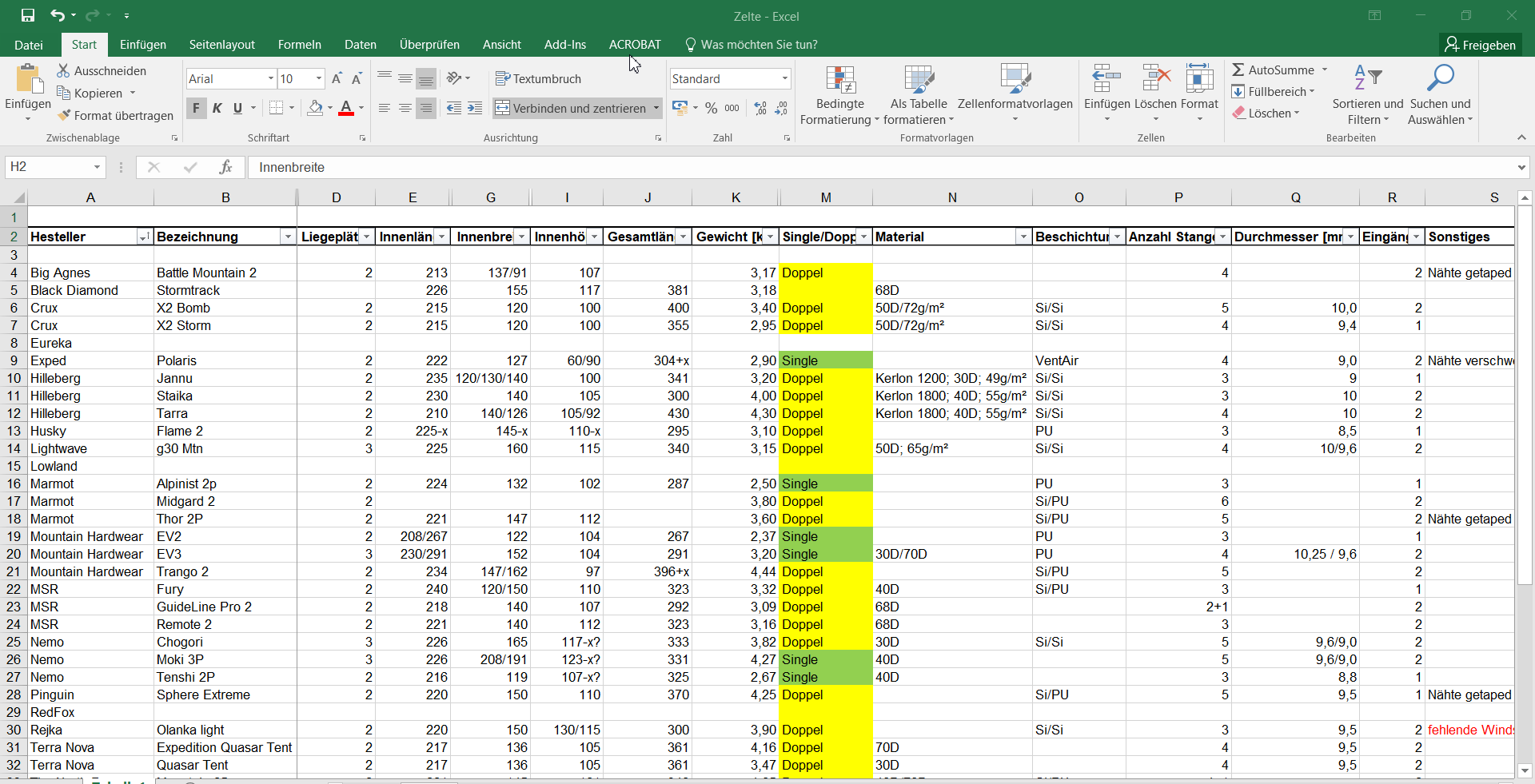1535x784 pixels.
Task: Toggle Textumbruch wrap text
Action: coord(538,78)
